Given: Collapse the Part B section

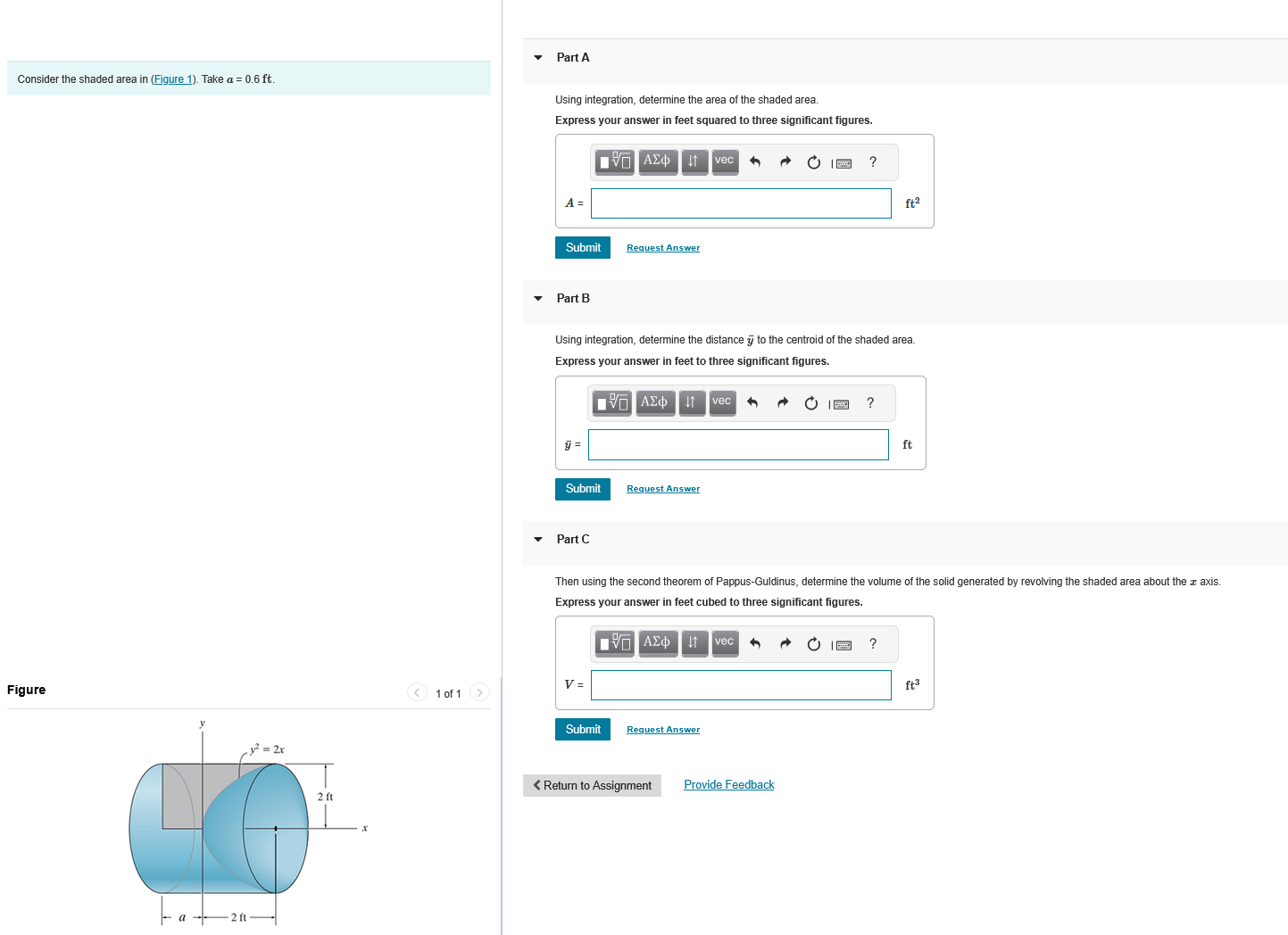Looking at the screenshot, I should [x=538, y=298].
